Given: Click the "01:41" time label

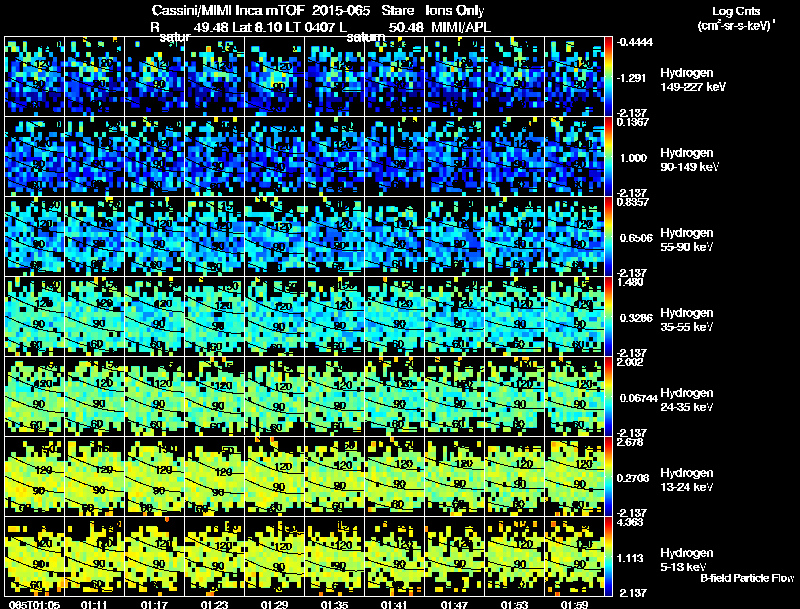Looking at the screenshot, I should point(394,604).
